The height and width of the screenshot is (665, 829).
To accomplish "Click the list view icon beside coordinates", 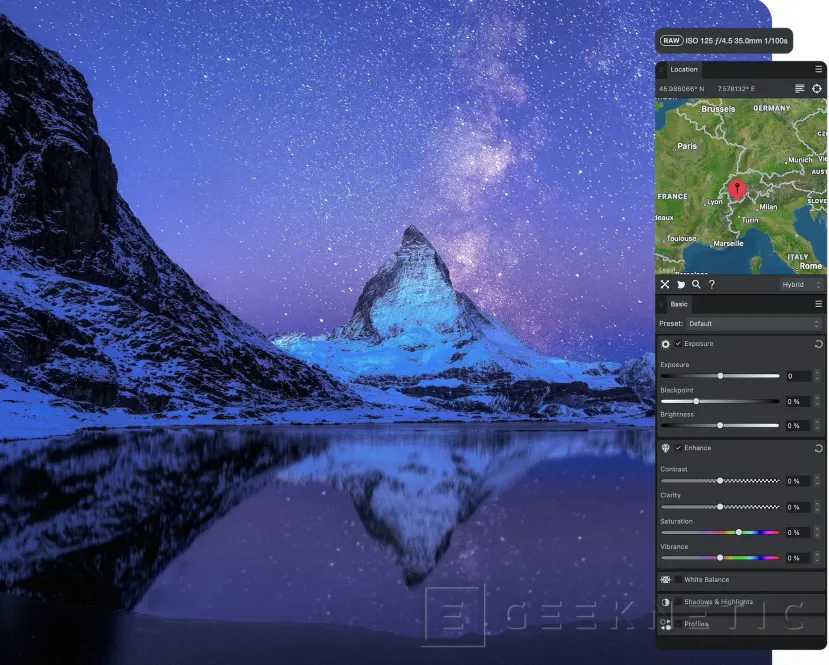I will [799, 89].
